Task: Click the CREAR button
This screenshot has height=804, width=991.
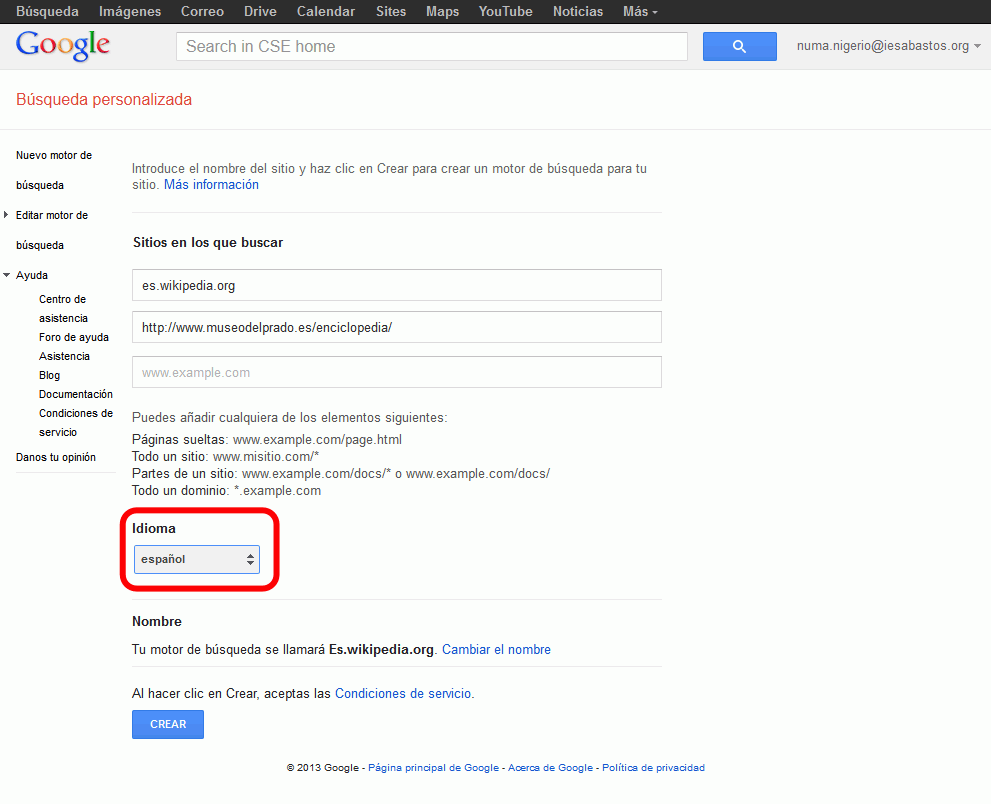Action: point(167,724)
